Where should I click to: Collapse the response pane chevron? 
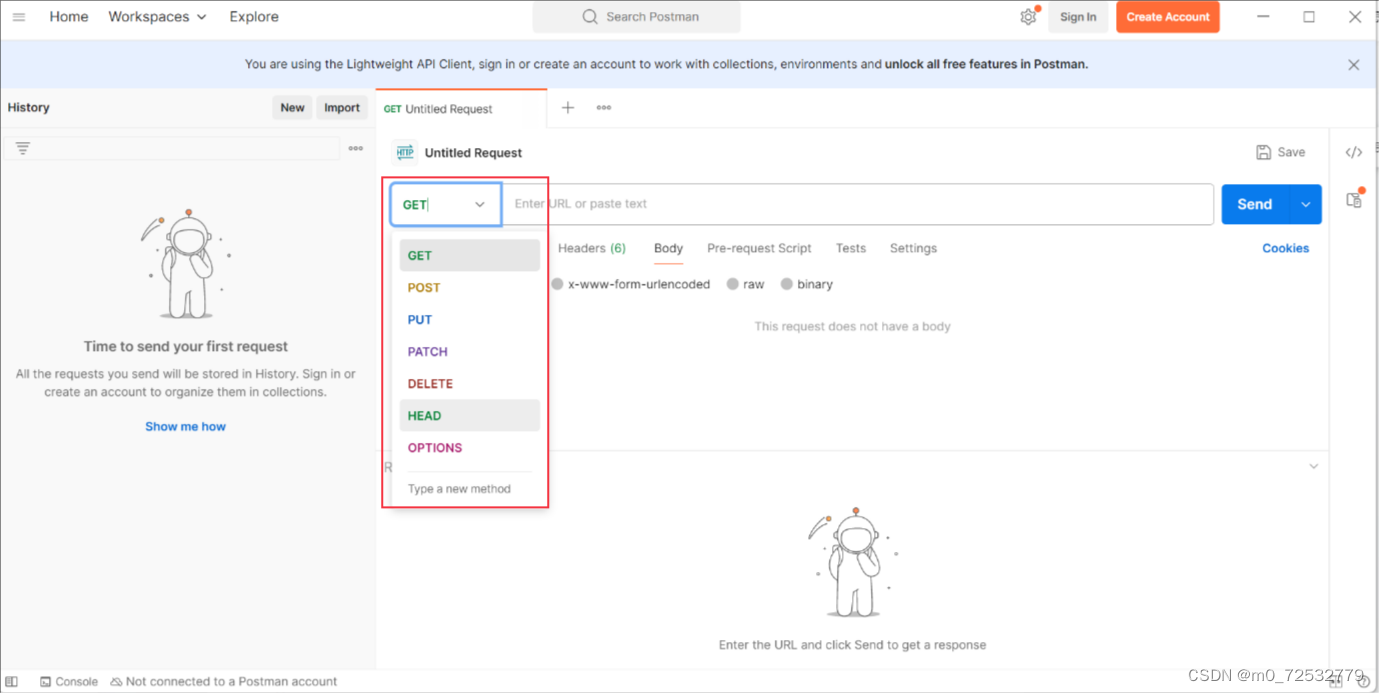click(1314, 467)
